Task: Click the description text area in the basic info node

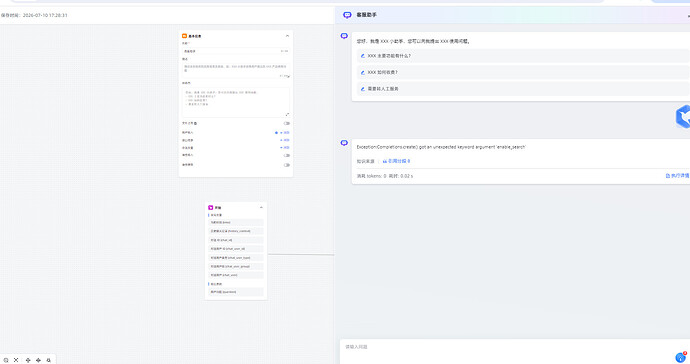Action: [236, 70]
